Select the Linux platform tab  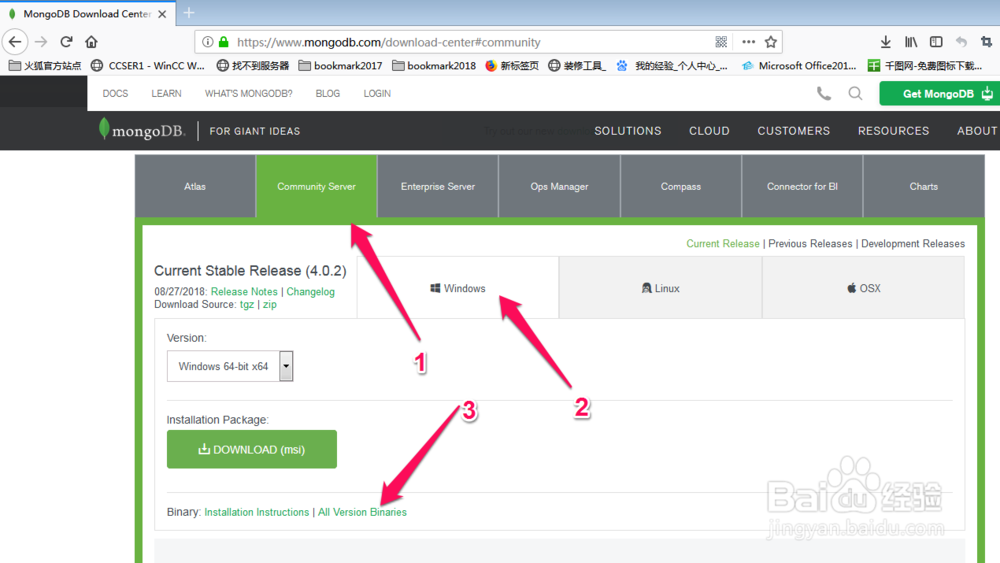pyautogui.click(x=660, y=288)
